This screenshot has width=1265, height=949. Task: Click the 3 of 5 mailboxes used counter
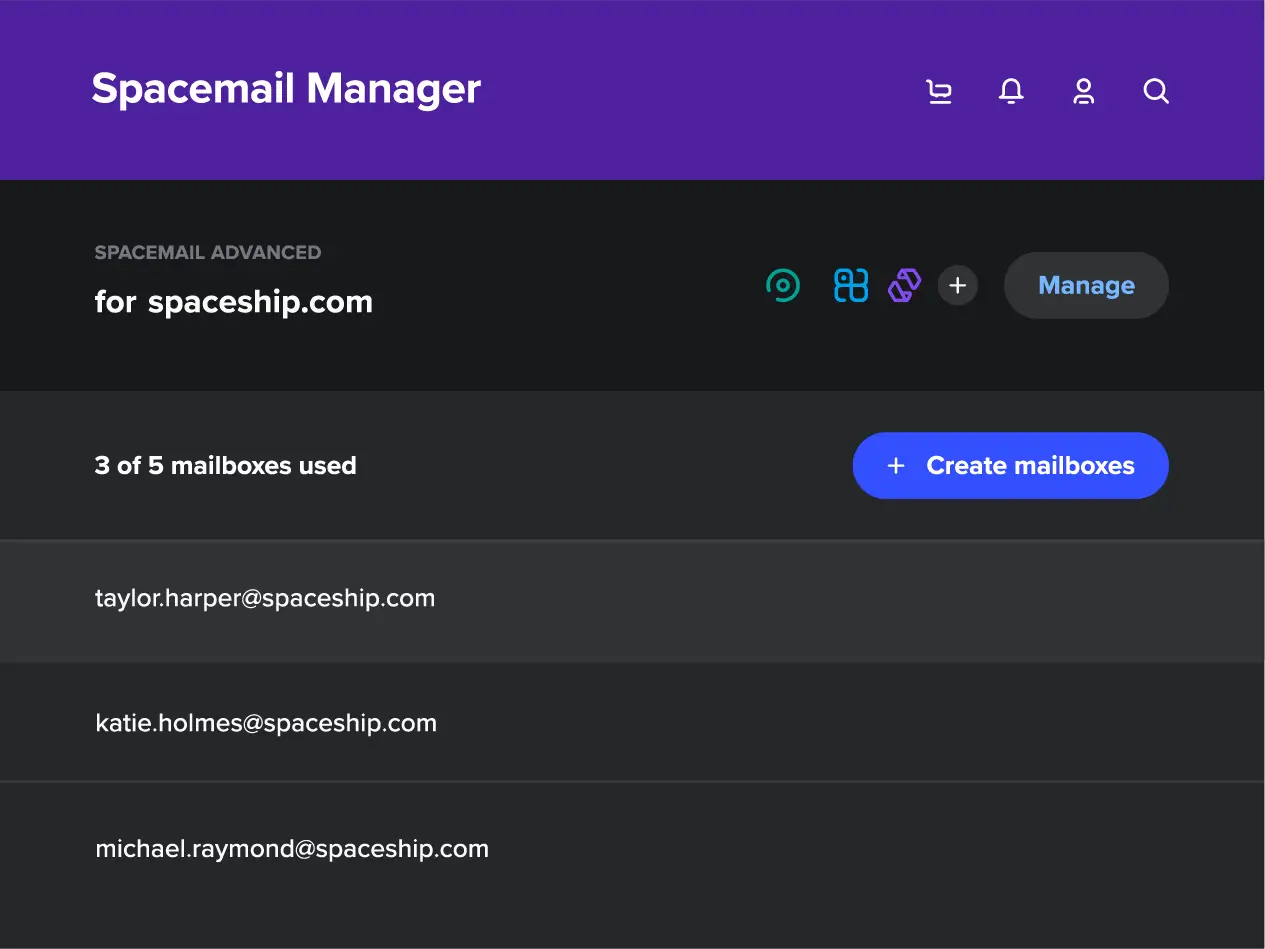click(225, 465)
